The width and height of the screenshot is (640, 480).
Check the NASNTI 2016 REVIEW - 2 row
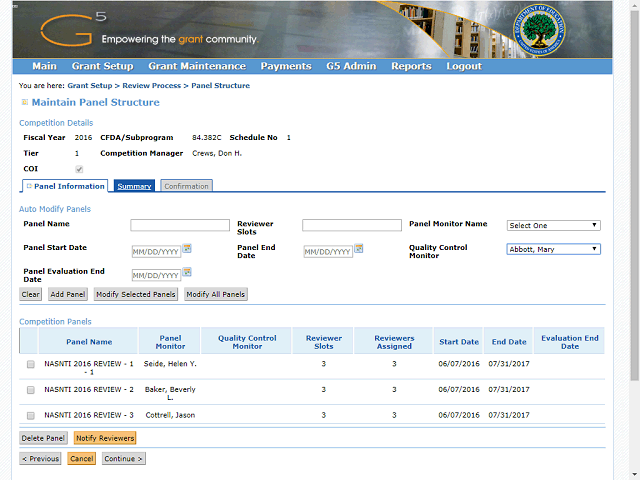pos(31,390)
